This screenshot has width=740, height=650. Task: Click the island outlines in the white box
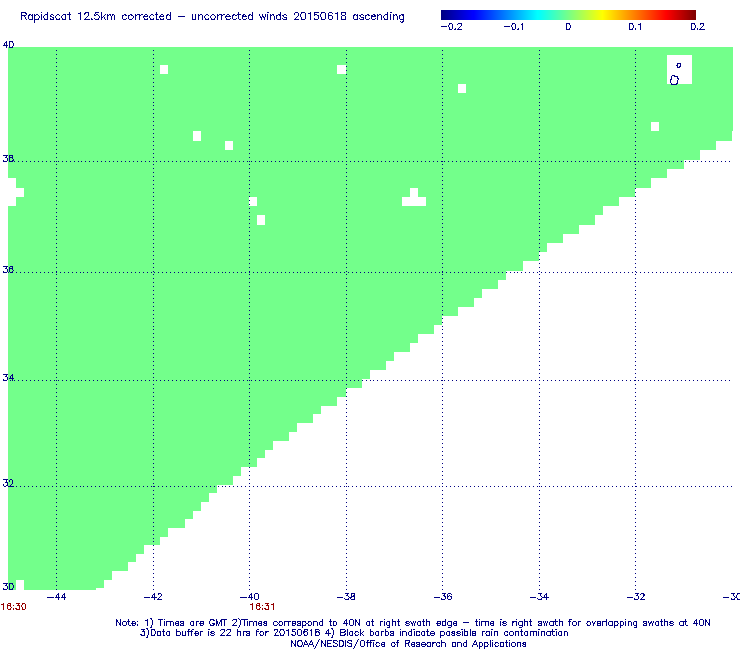point(676,76)
